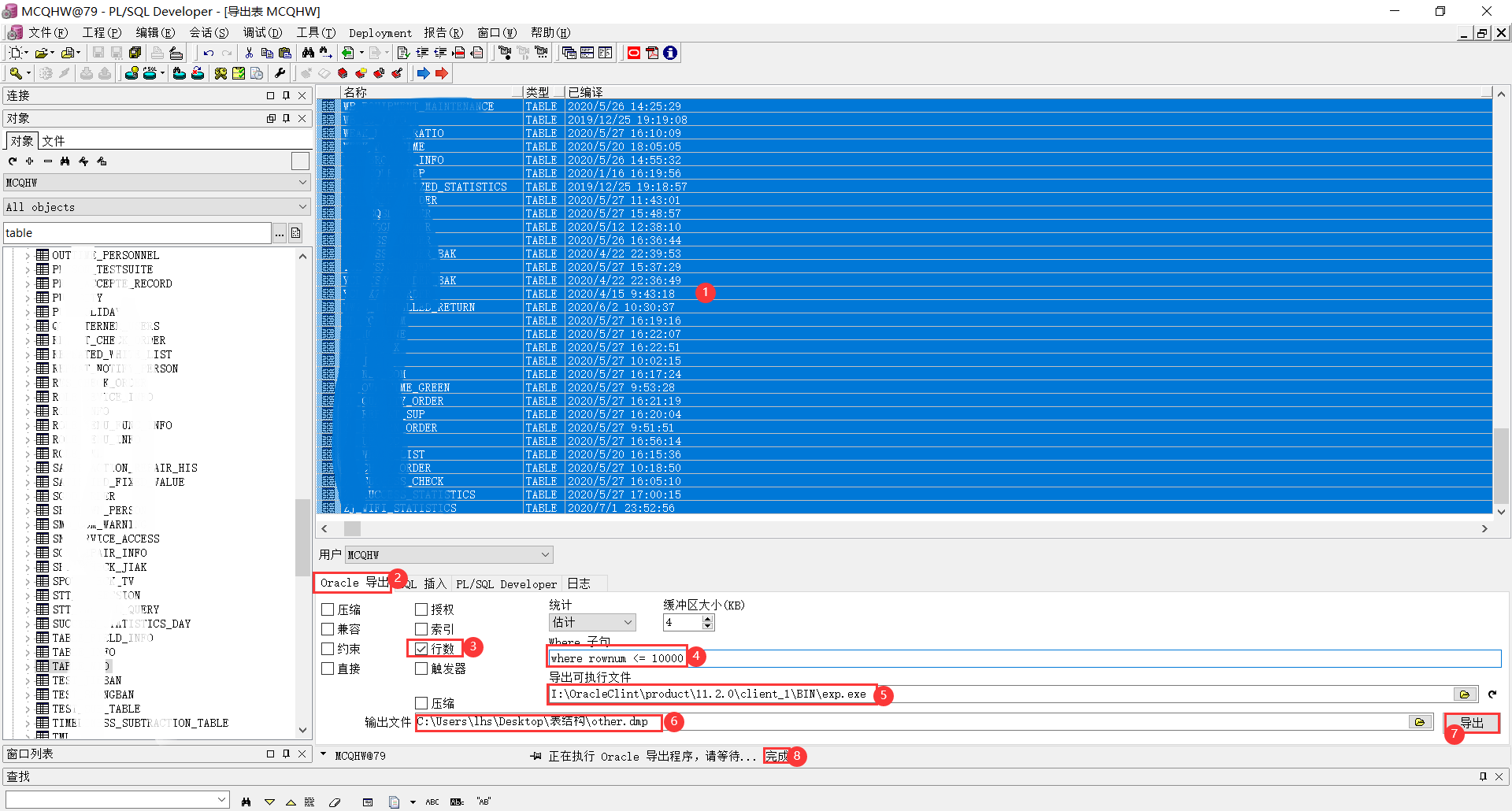Click the wrench Preferences icon
The width and height of the screenshot is (1512, 811).
point(280,73)
